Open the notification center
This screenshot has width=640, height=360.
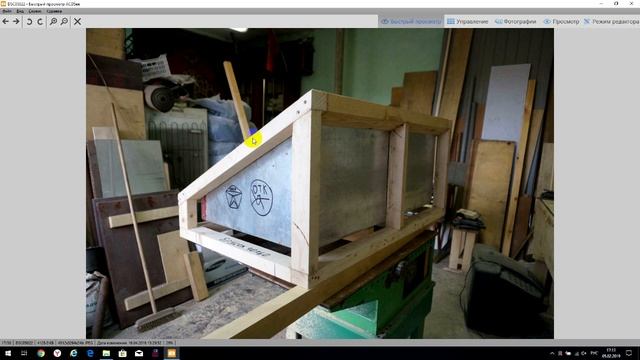[629, 353]
